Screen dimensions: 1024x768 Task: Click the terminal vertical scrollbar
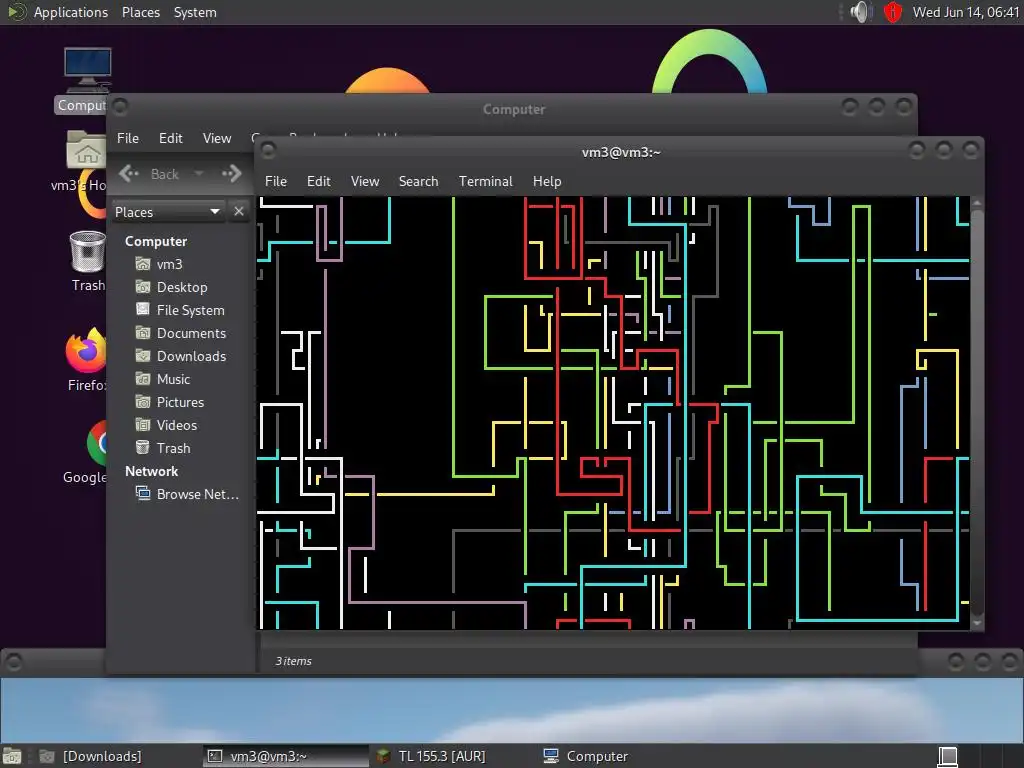pyautogui.click(x=977, y=413)
